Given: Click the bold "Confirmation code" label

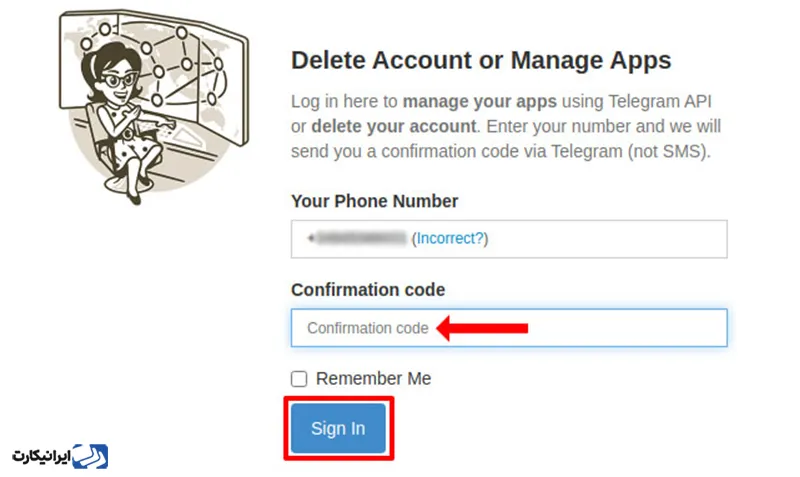Looking at the screenshot, I should coord(368,289).
